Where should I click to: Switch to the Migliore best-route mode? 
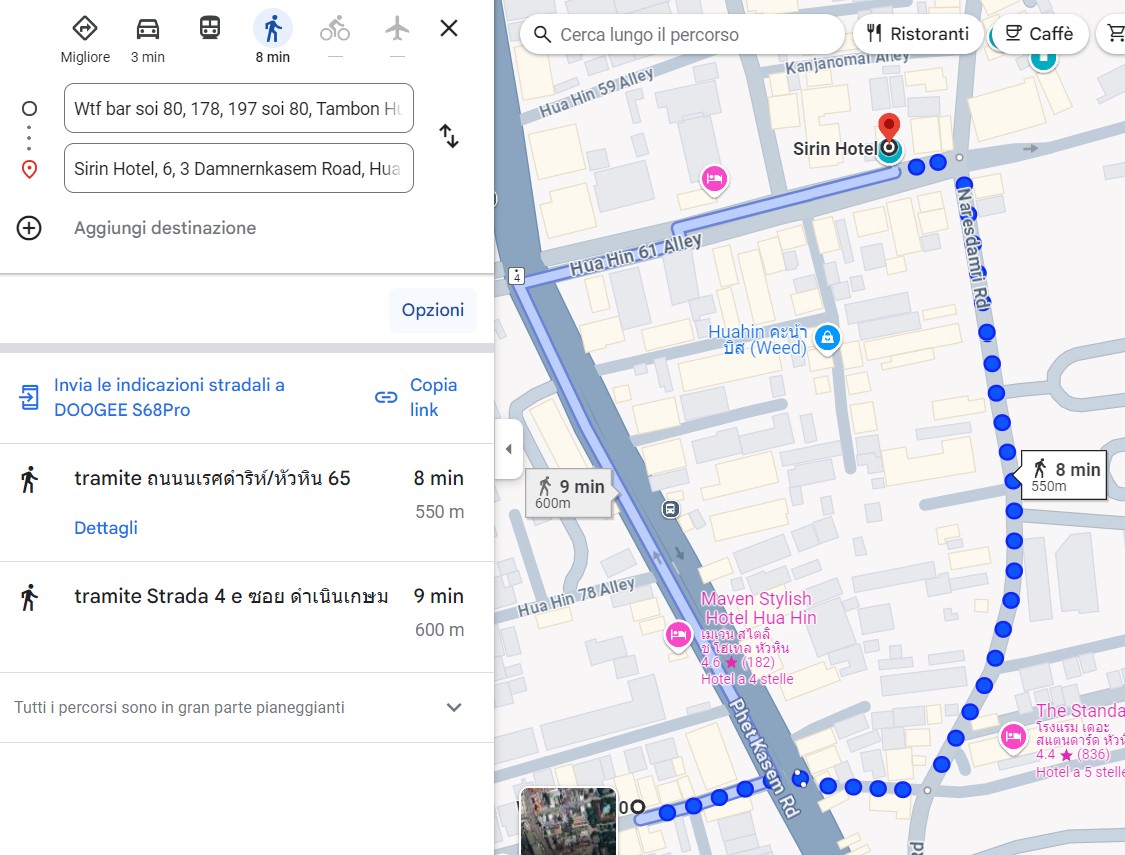pyautogui.click(x=85, y=29)
